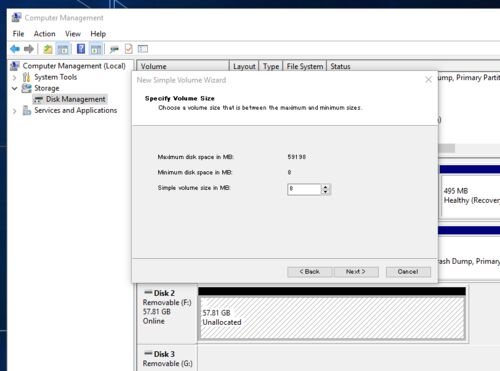Collapse the Storage tree node
Screen dimensions: 500x371
14,88
